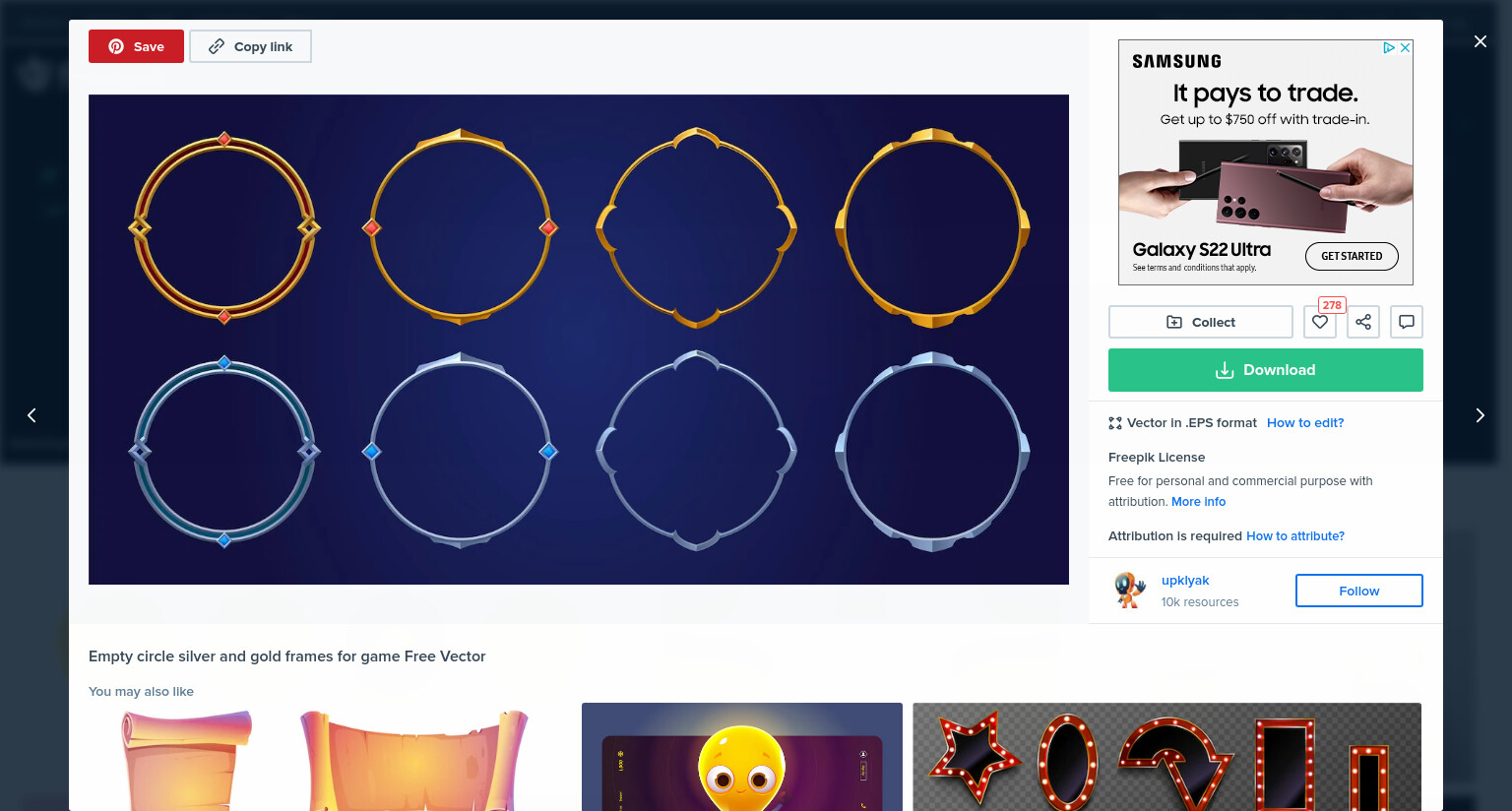Close the Samsung ad with X
The image size is (1512, 811).
pos(1406,47)
